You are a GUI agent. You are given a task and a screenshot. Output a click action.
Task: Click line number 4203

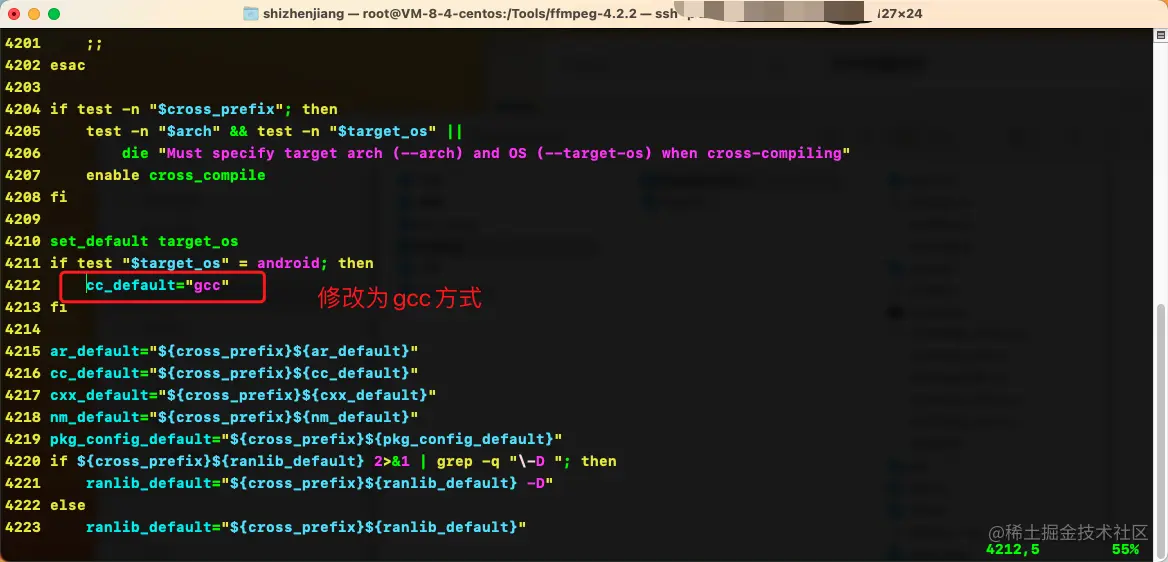point(22,87)
